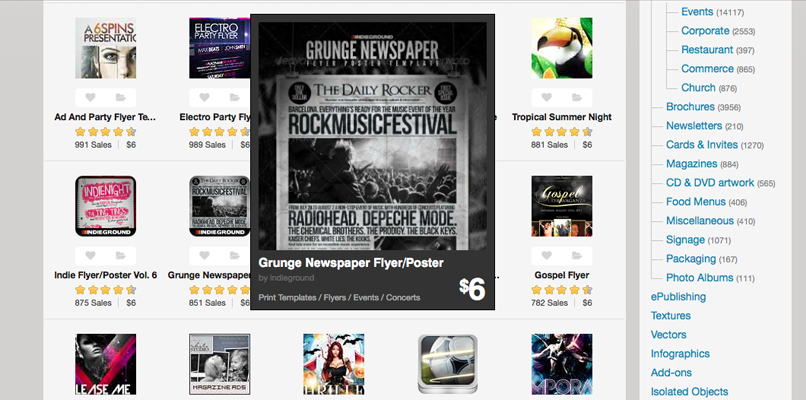Open the Electro Party Flyer thumbnail
The image size is (806, 400).
[x=219, y=48]
